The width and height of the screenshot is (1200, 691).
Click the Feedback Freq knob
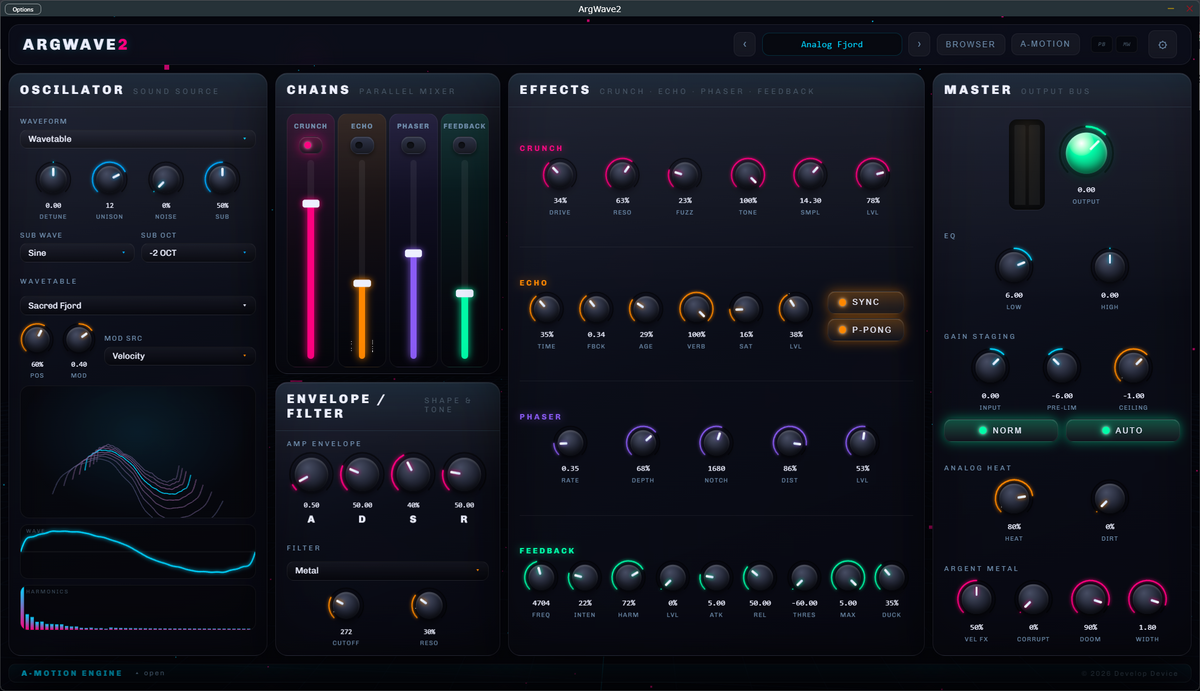click(x=540, y=577)
